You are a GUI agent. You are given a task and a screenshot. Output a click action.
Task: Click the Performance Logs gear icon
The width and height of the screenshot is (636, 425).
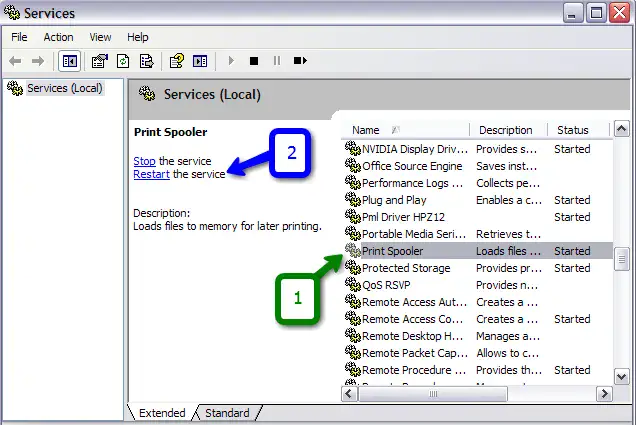tap(353, 182)
